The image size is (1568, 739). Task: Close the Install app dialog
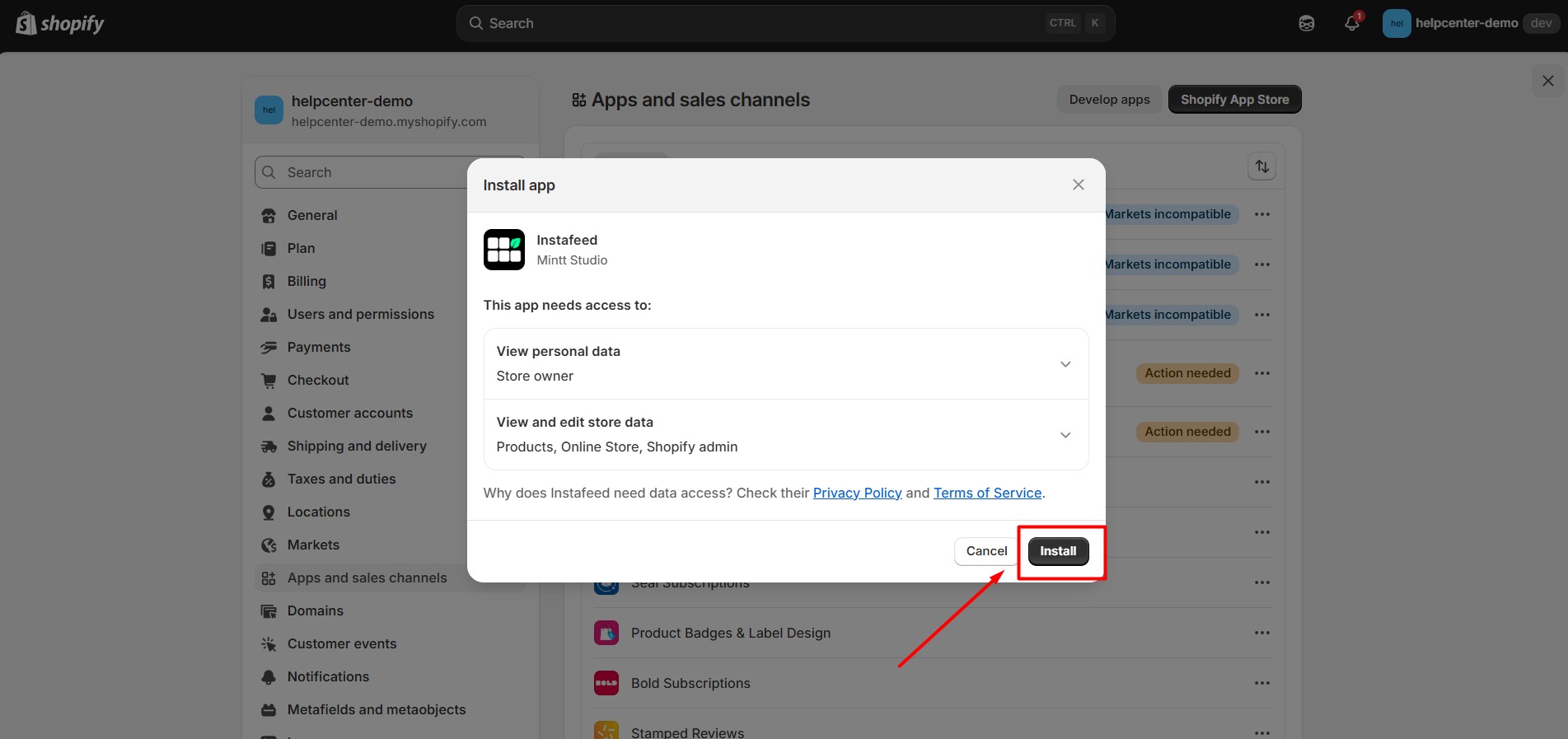tap(1078, 185)
